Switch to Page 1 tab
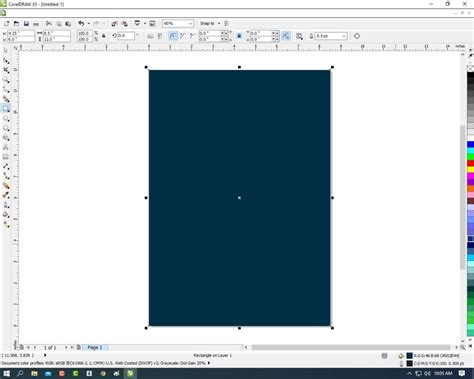Screen dimensions: 474x379 (x=95, y=347)
